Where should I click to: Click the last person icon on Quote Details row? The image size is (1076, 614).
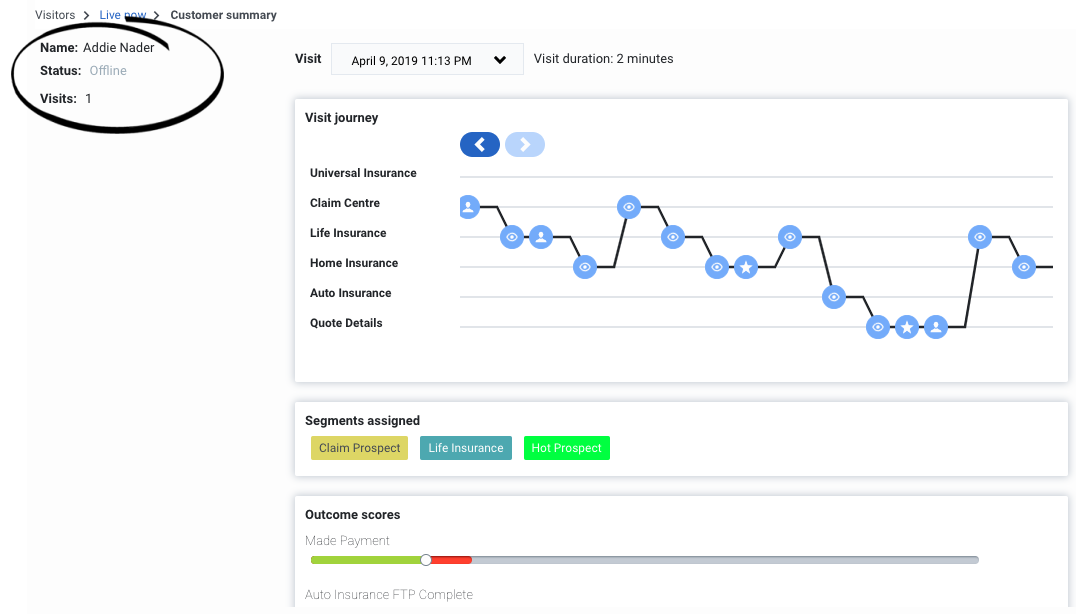pyautogui.click(x=936, y=327)
